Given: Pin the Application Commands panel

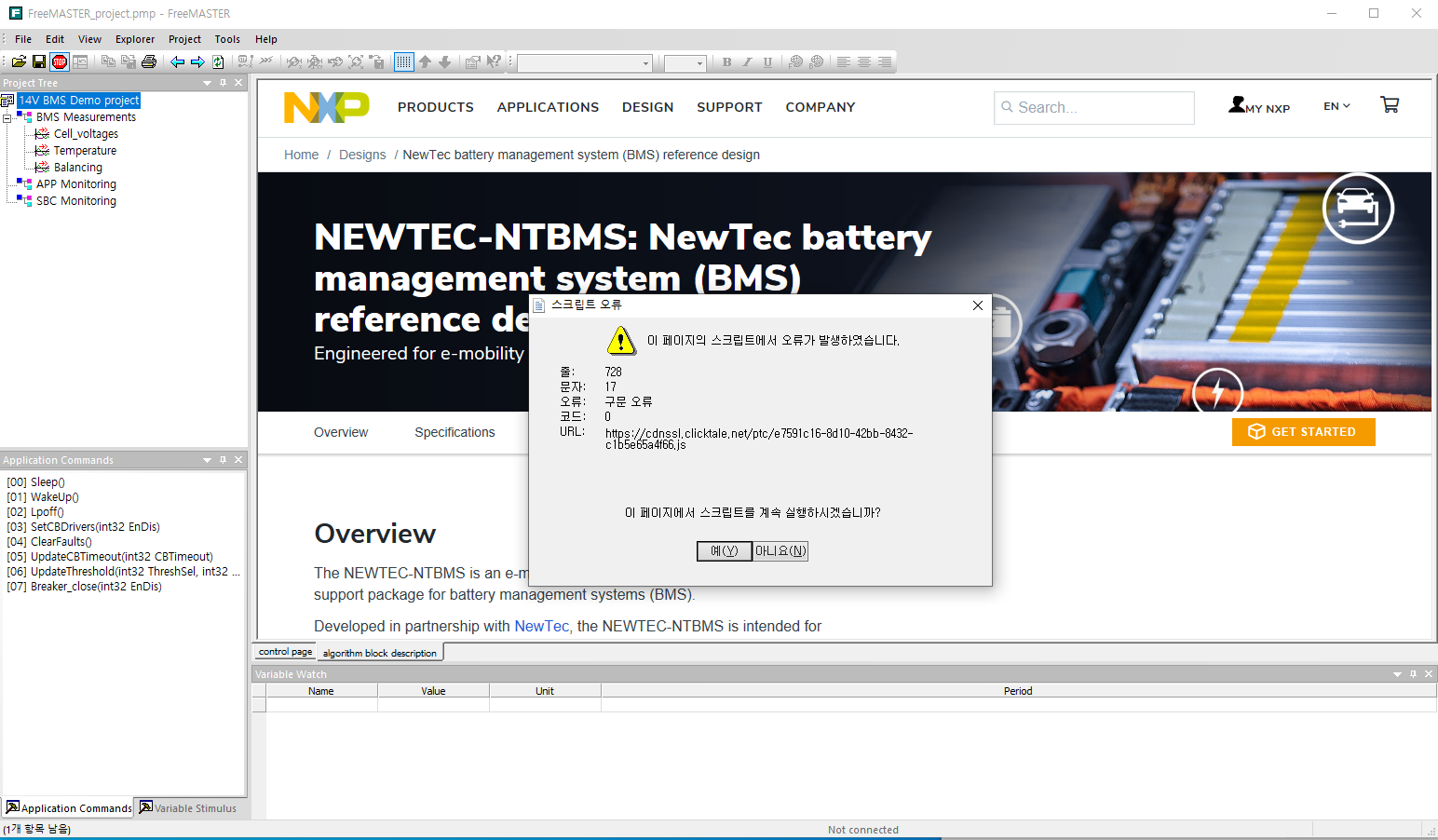Looking at the screenshot, I should 222,459.
